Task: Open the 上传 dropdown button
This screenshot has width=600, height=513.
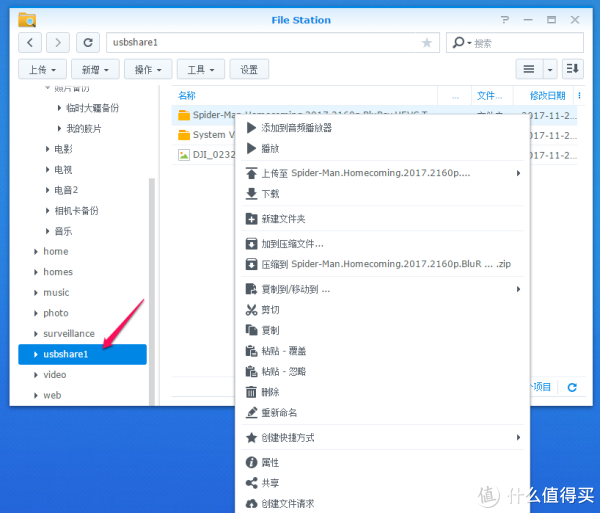Action: [42, 69]
